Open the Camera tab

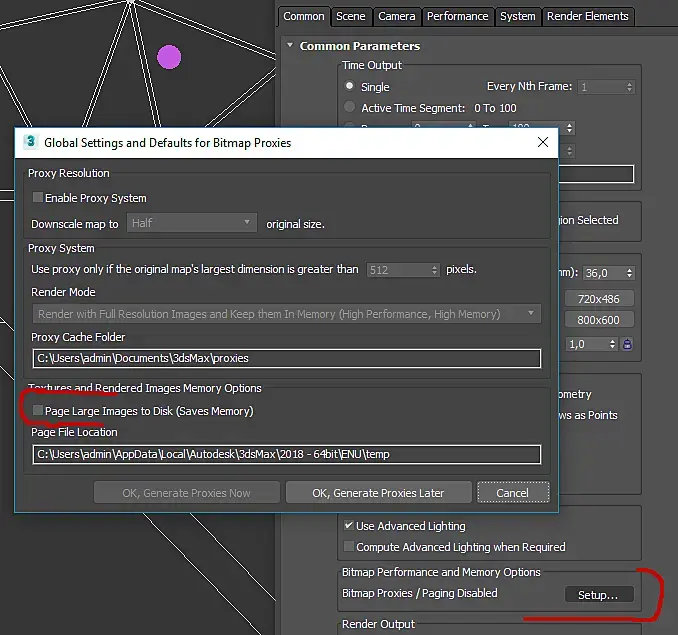(x=397, y=16)
